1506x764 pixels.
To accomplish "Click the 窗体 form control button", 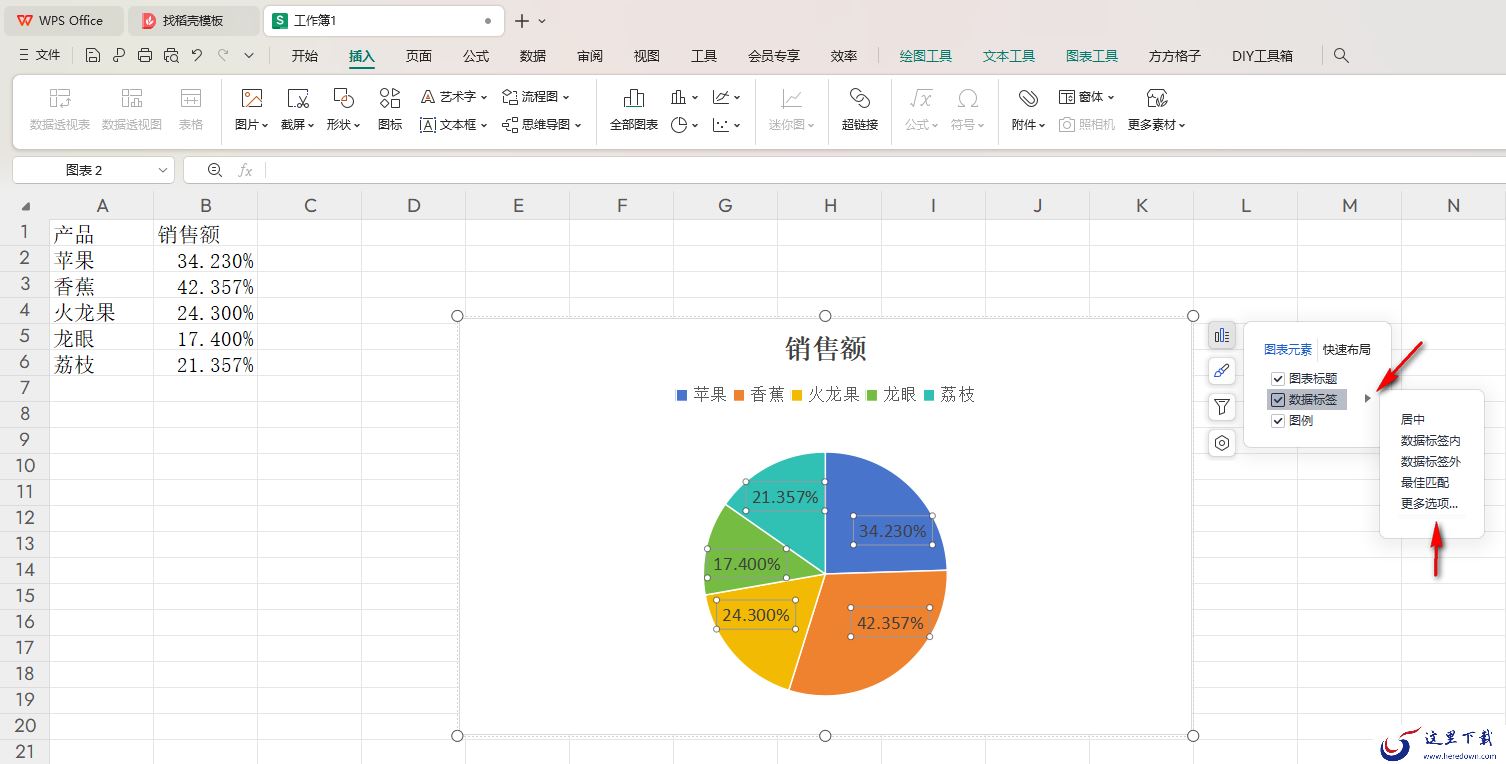I will tap(1087, 97).
